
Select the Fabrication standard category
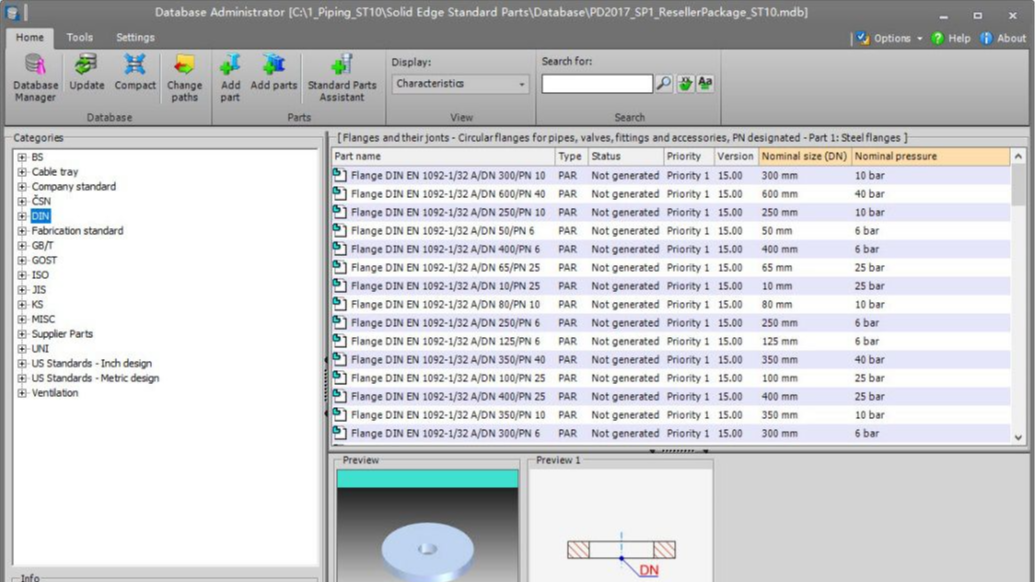(x=77, y=231)
